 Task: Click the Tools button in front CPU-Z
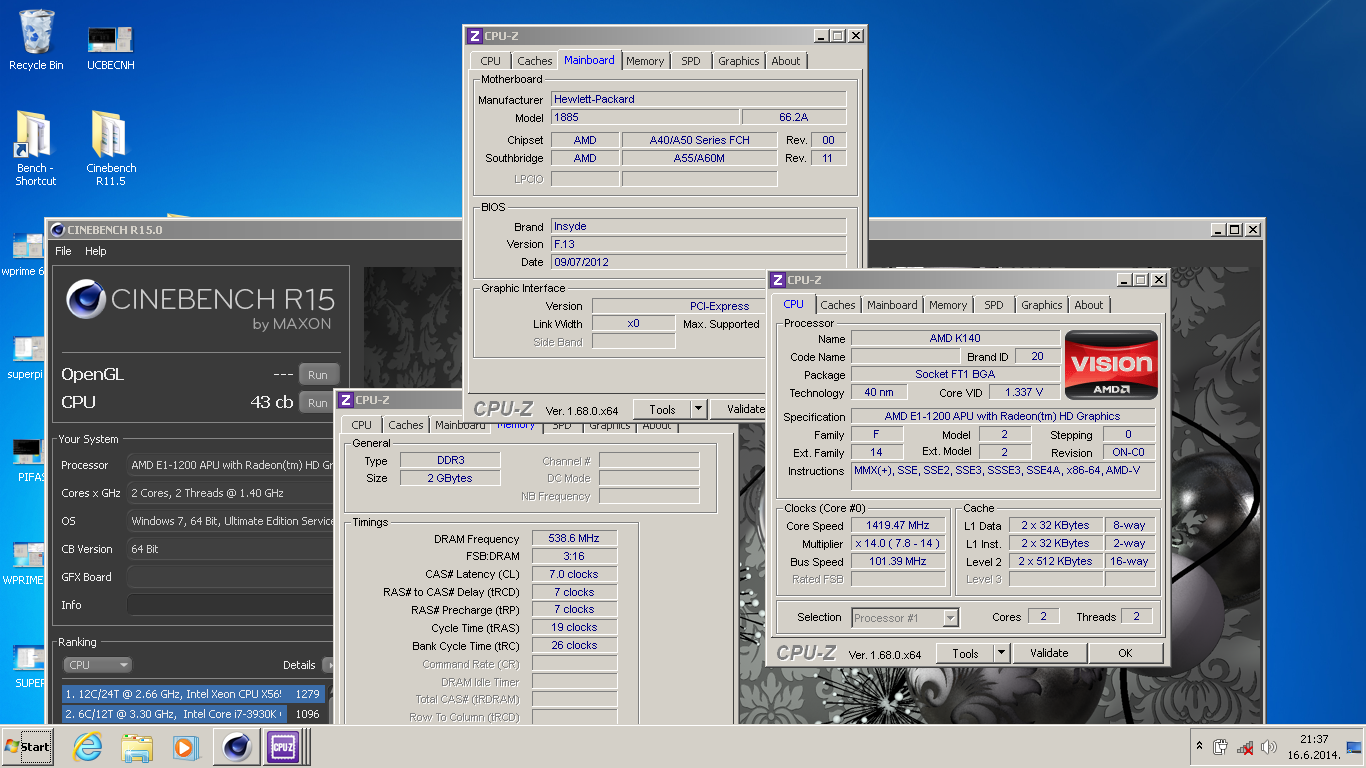(x=965, y=653)
